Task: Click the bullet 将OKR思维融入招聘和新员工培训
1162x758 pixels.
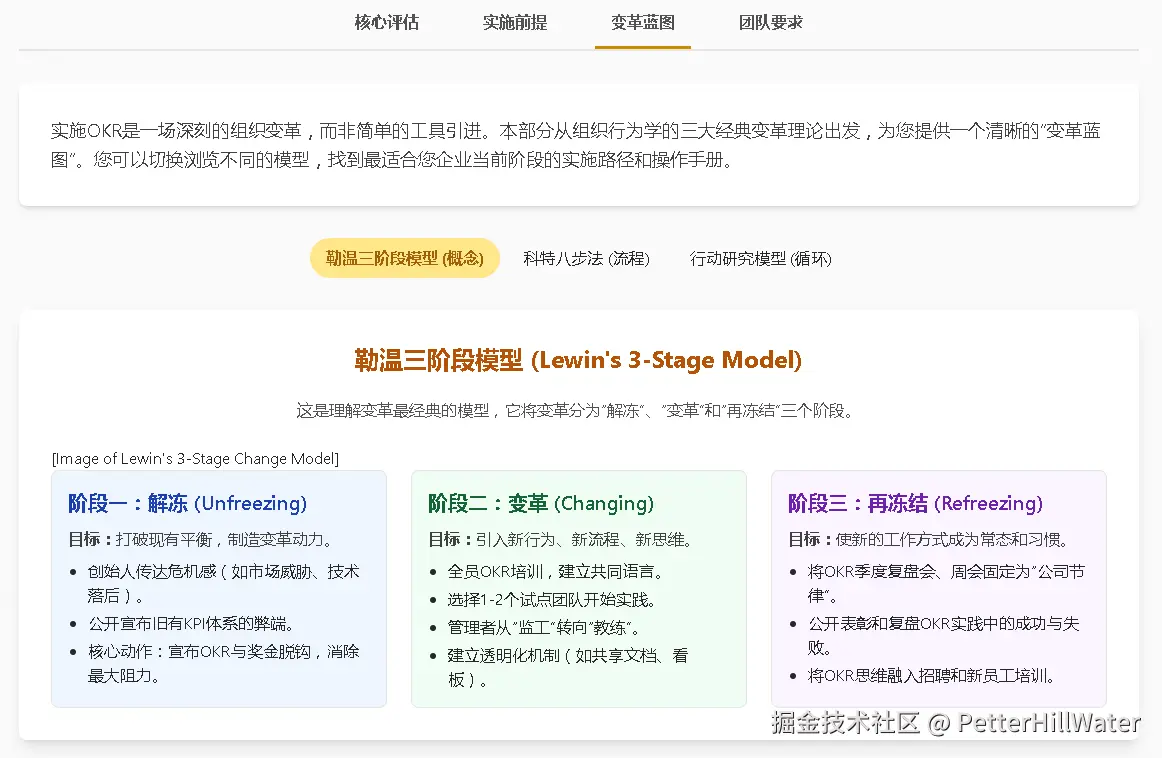Action: (x=932, y=676)
